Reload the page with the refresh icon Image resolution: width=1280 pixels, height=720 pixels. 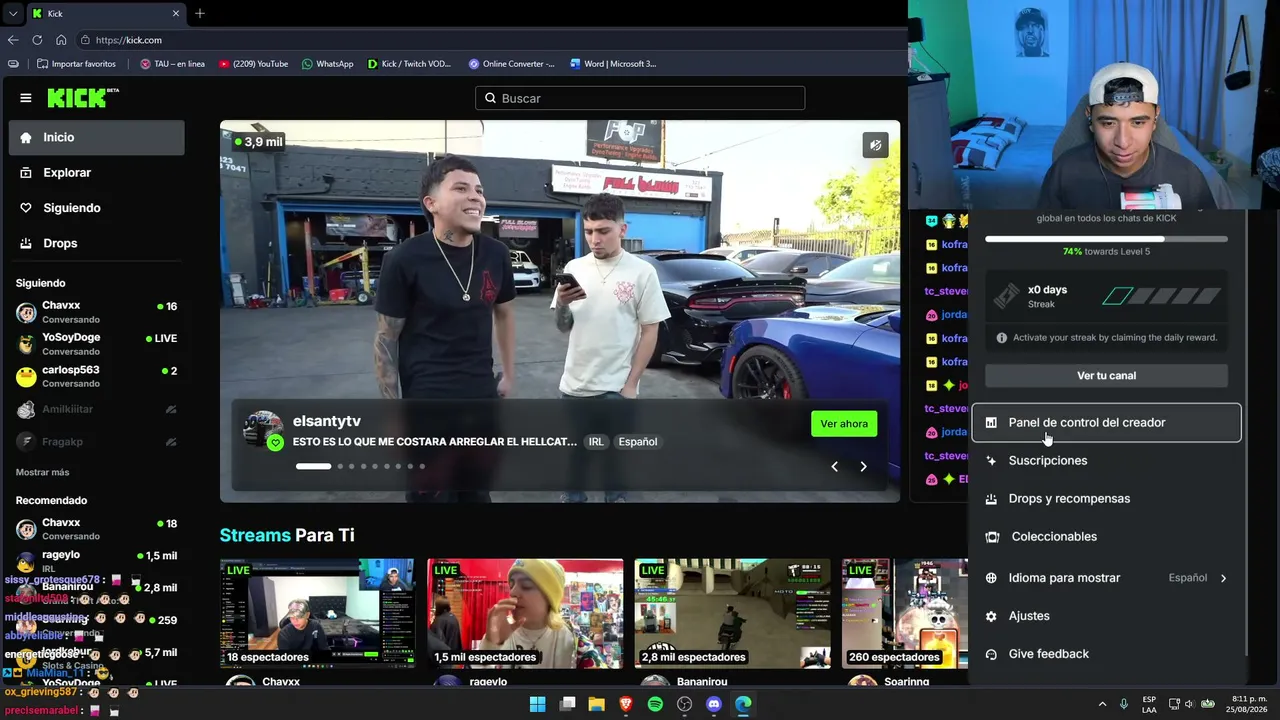tap(37, 40)
